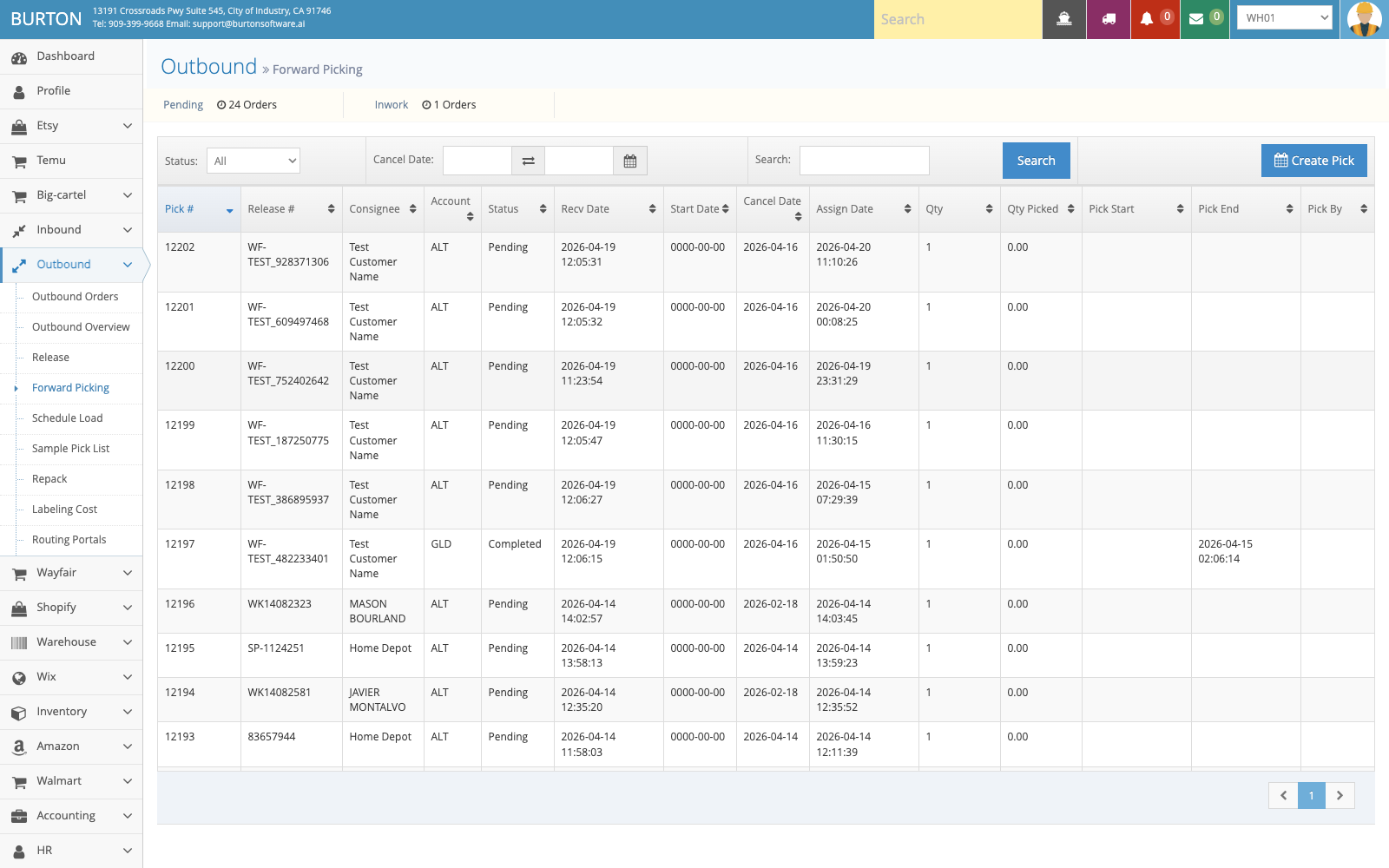The image size is (1389, 868).
Task: Click the Pending orders link
Action: point(183,105)
